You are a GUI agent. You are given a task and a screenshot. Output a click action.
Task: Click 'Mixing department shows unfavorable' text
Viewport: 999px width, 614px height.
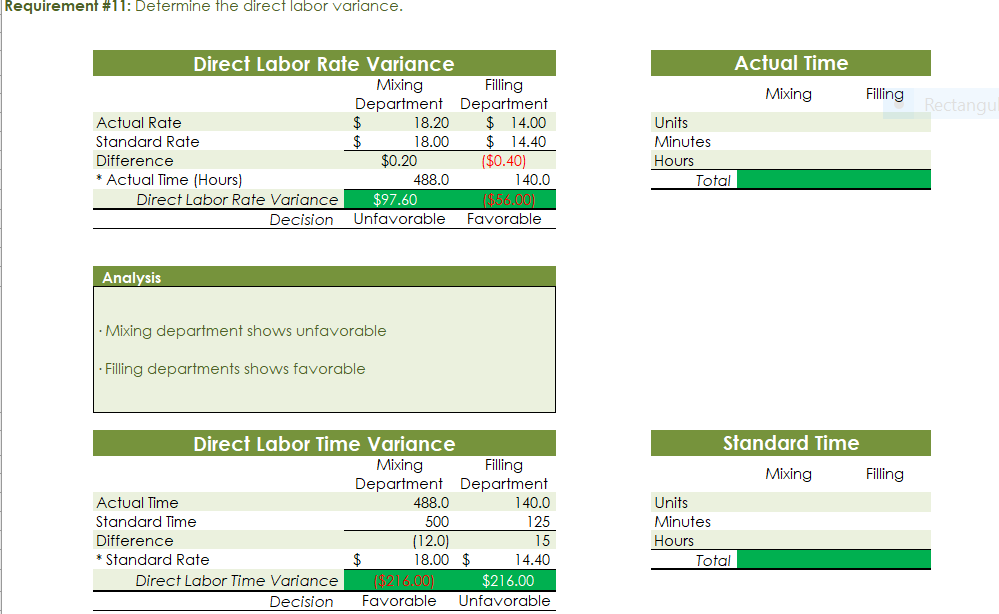(246, 331)
